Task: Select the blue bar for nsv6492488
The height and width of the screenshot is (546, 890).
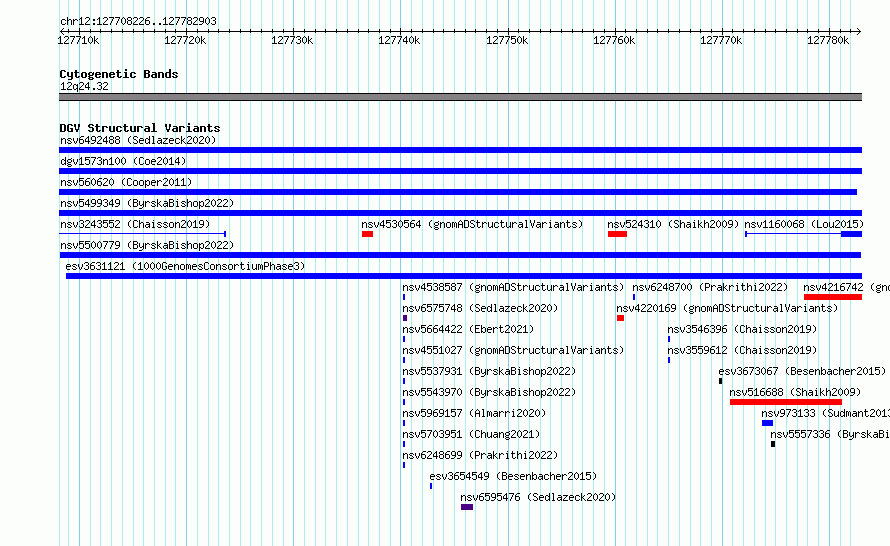Action: coord(460,150)
